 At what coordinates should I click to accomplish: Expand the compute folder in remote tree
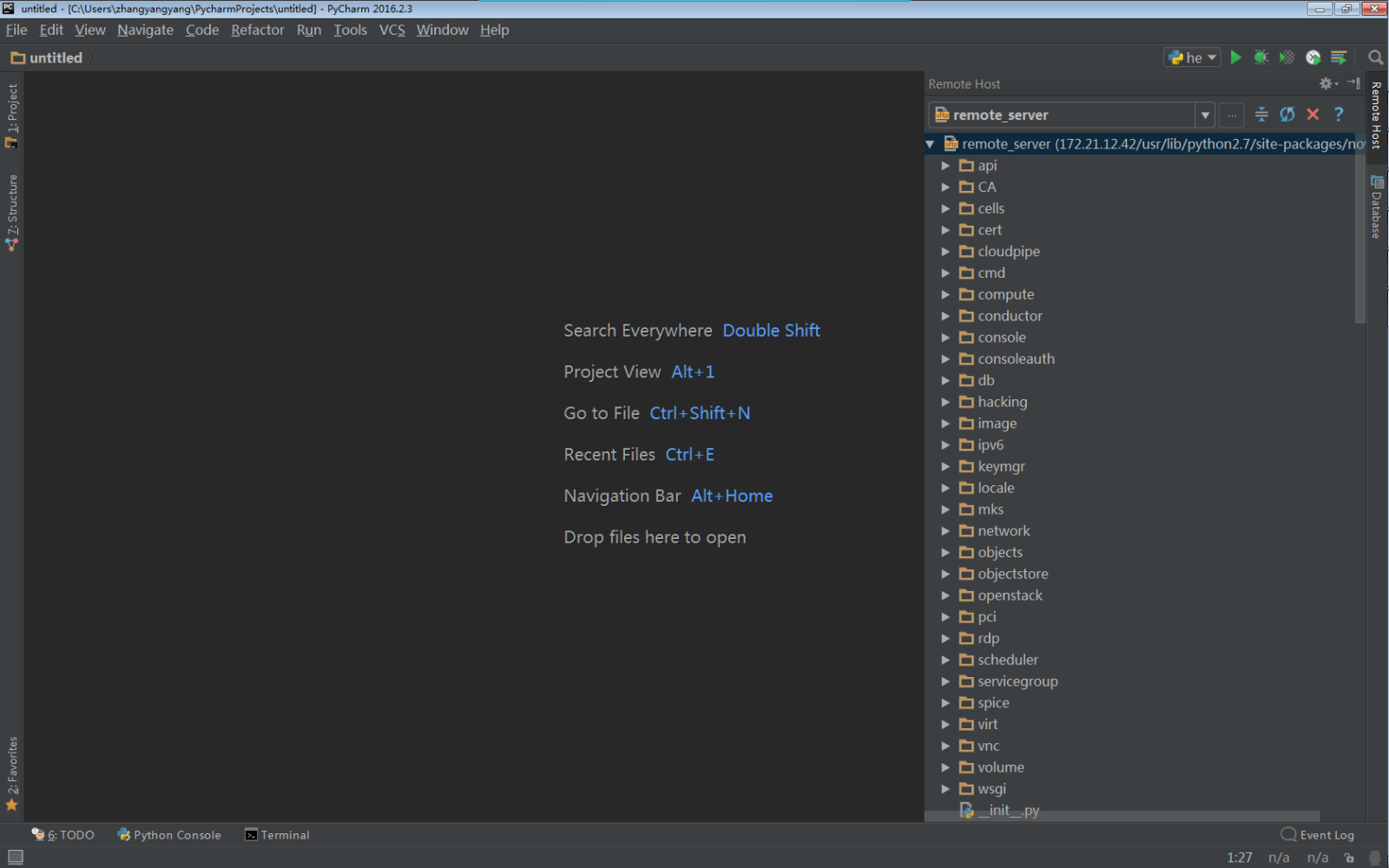coord(945,294)
